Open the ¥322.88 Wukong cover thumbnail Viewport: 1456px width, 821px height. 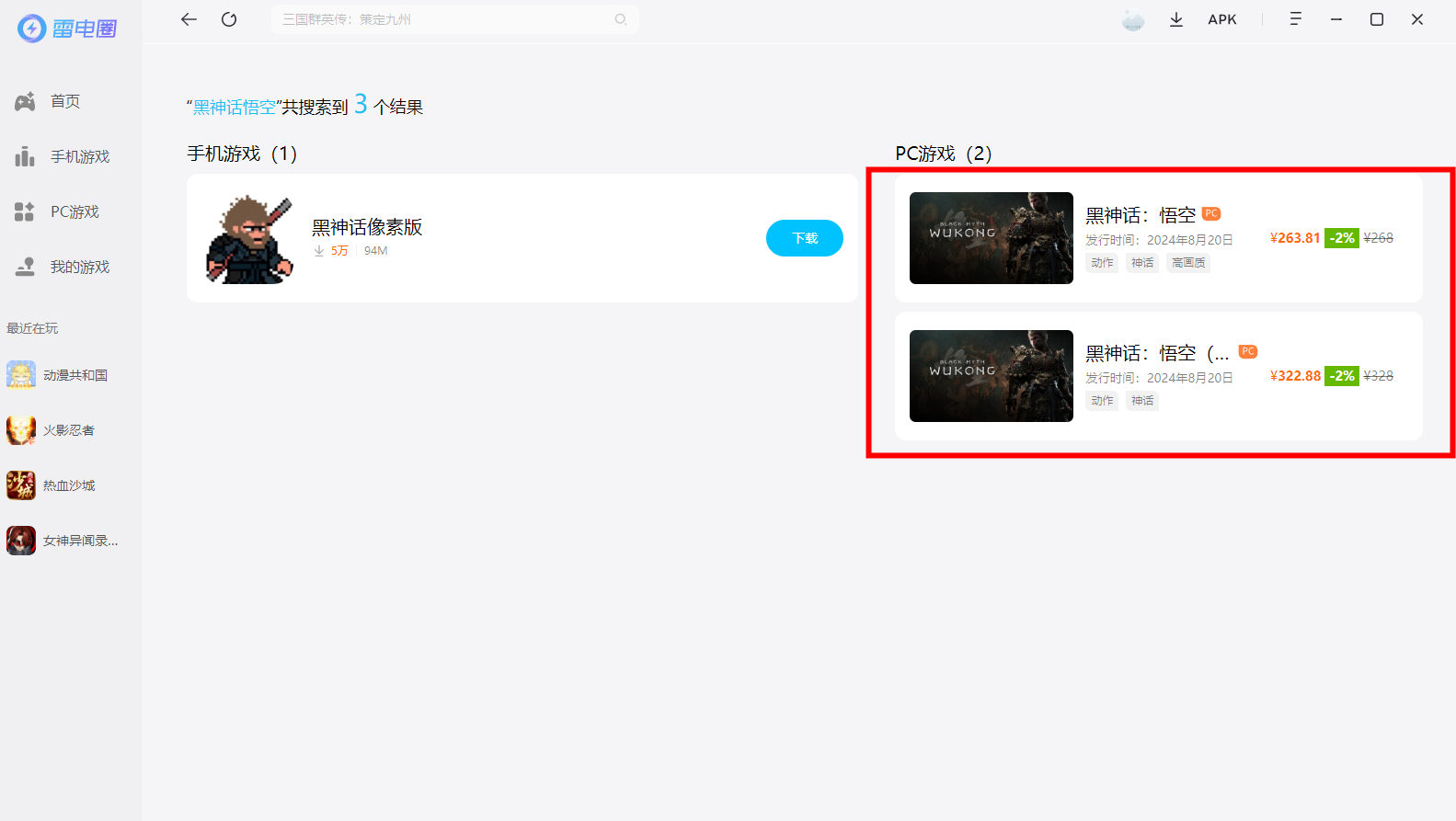(992, 376)
